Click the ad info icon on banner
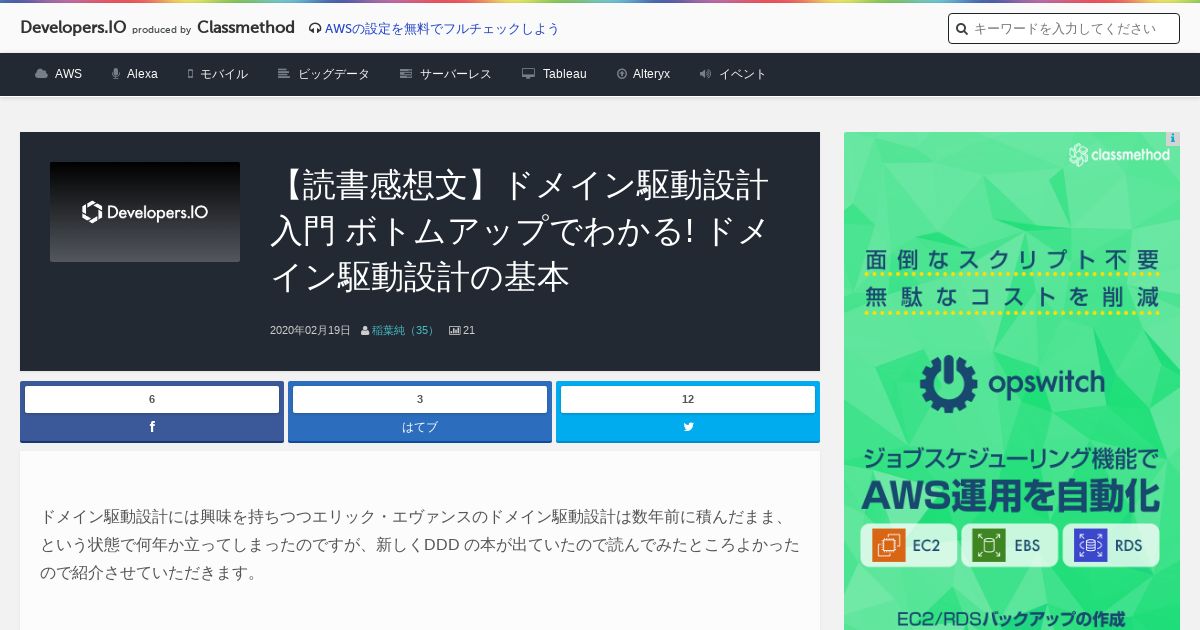The width and height of the screenshot is (1200, 630). click(1173, 139)
